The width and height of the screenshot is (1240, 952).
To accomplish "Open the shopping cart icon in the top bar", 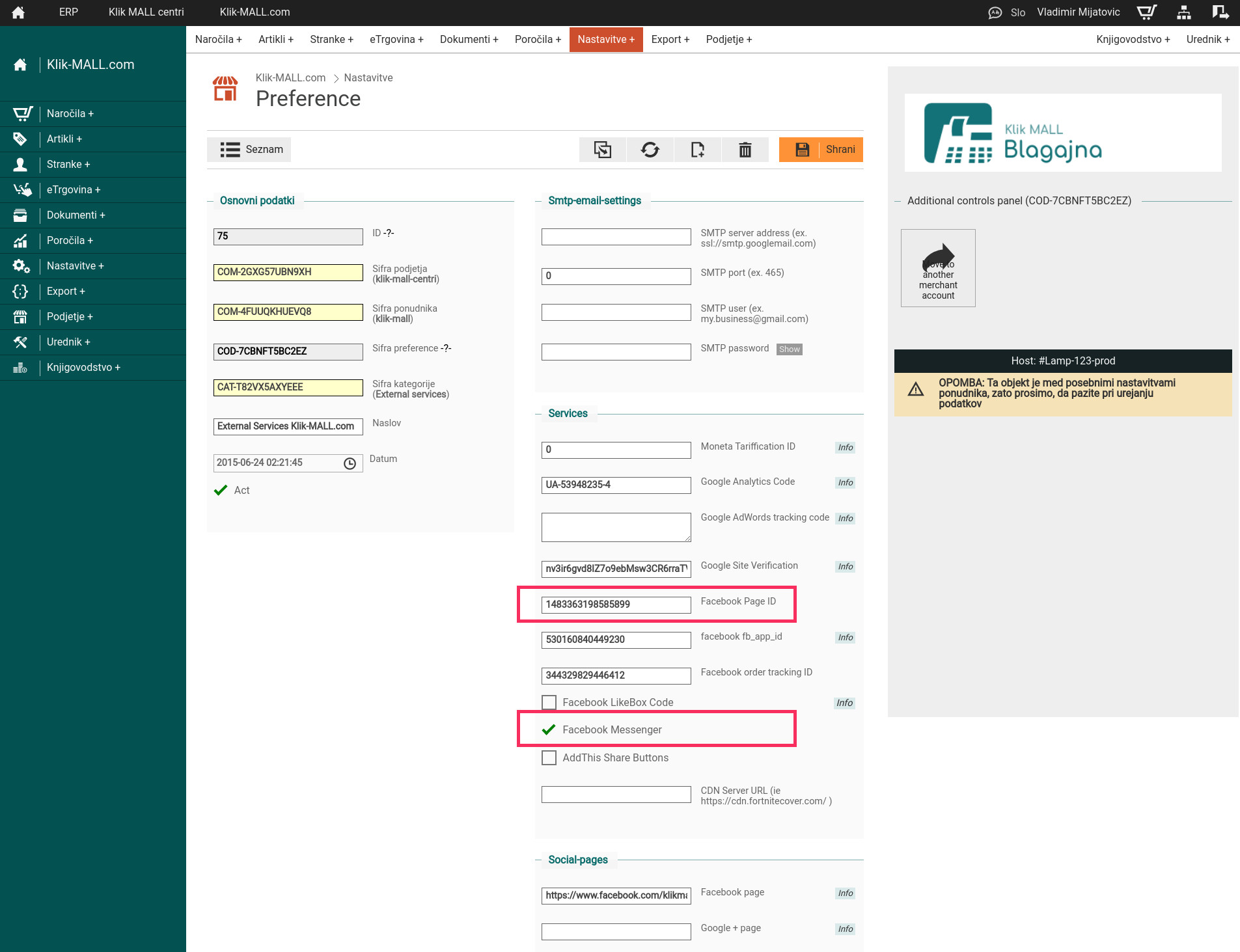I will 1146,12.
